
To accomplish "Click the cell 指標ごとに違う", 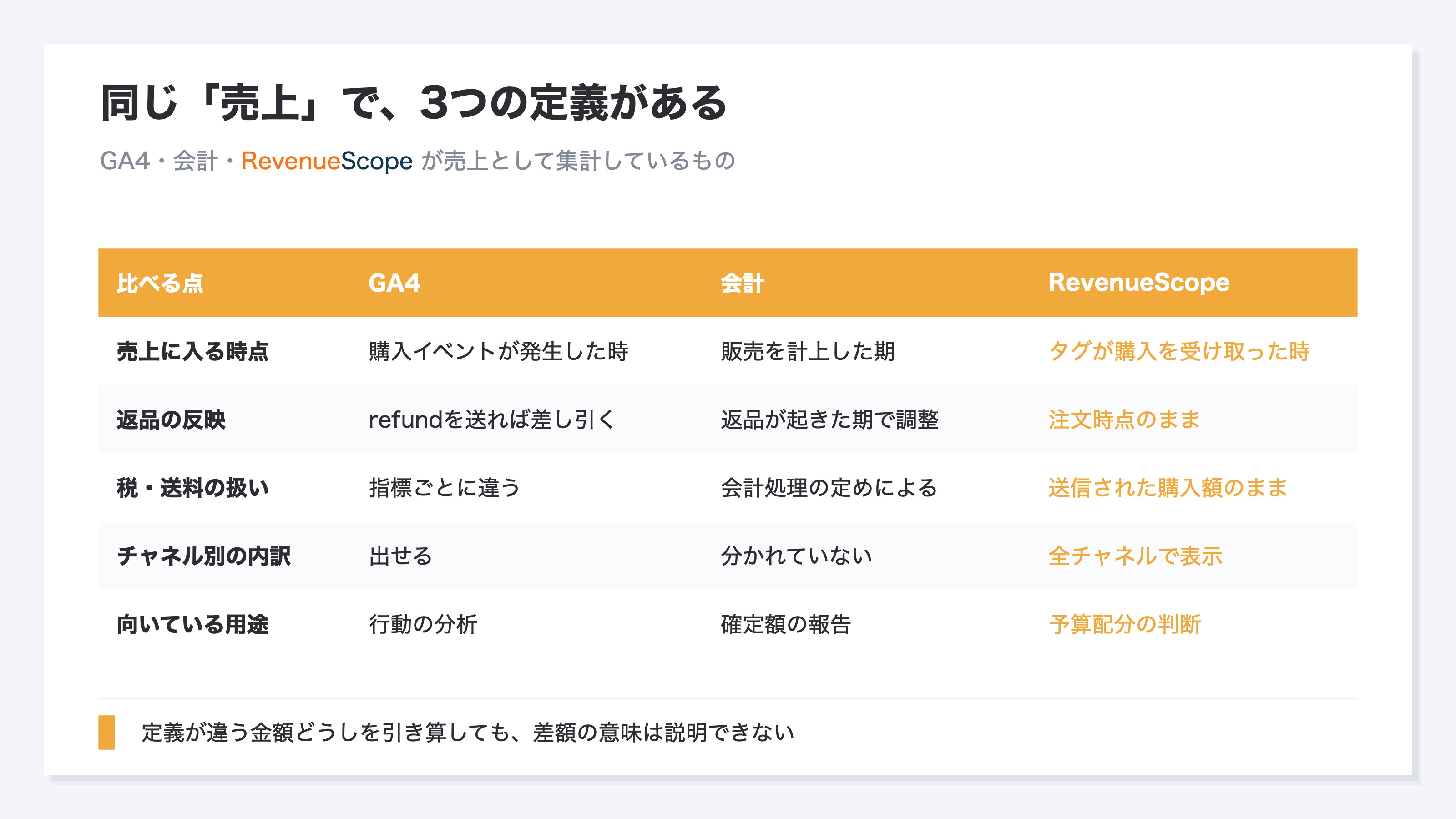I will tap(444, 488).
